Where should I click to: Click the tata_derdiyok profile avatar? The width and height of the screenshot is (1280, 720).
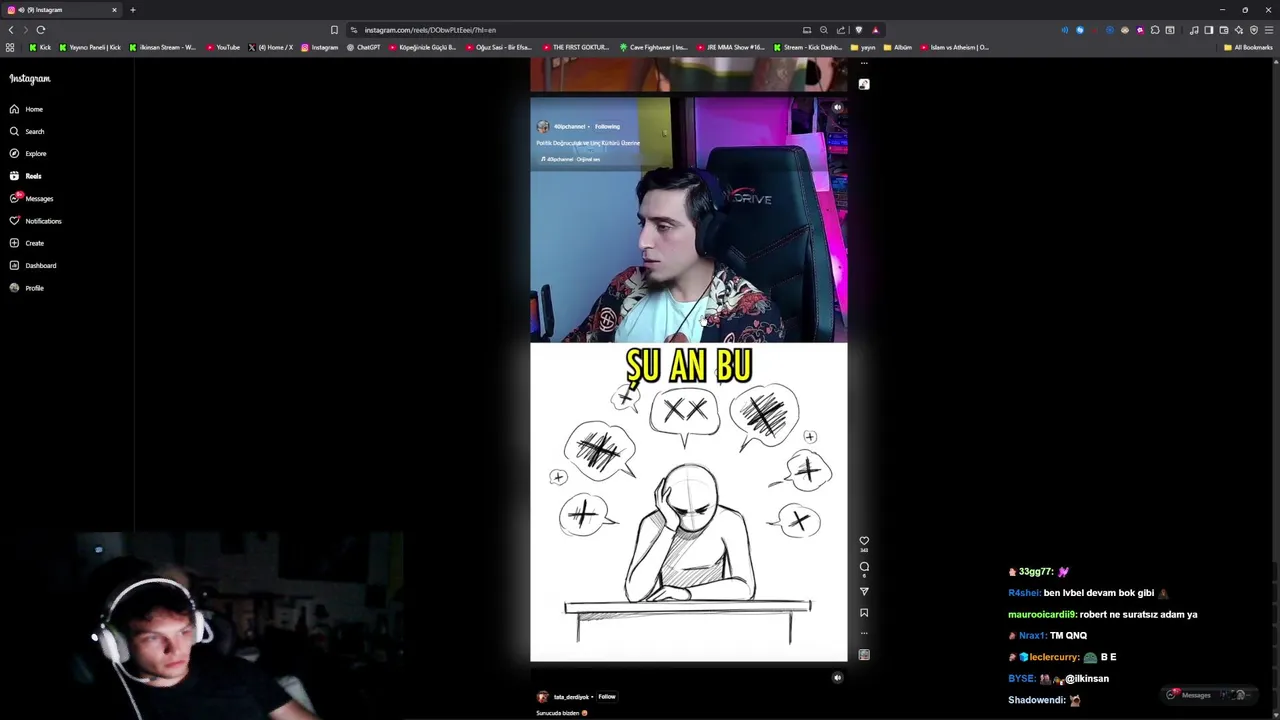click(543, 697)
